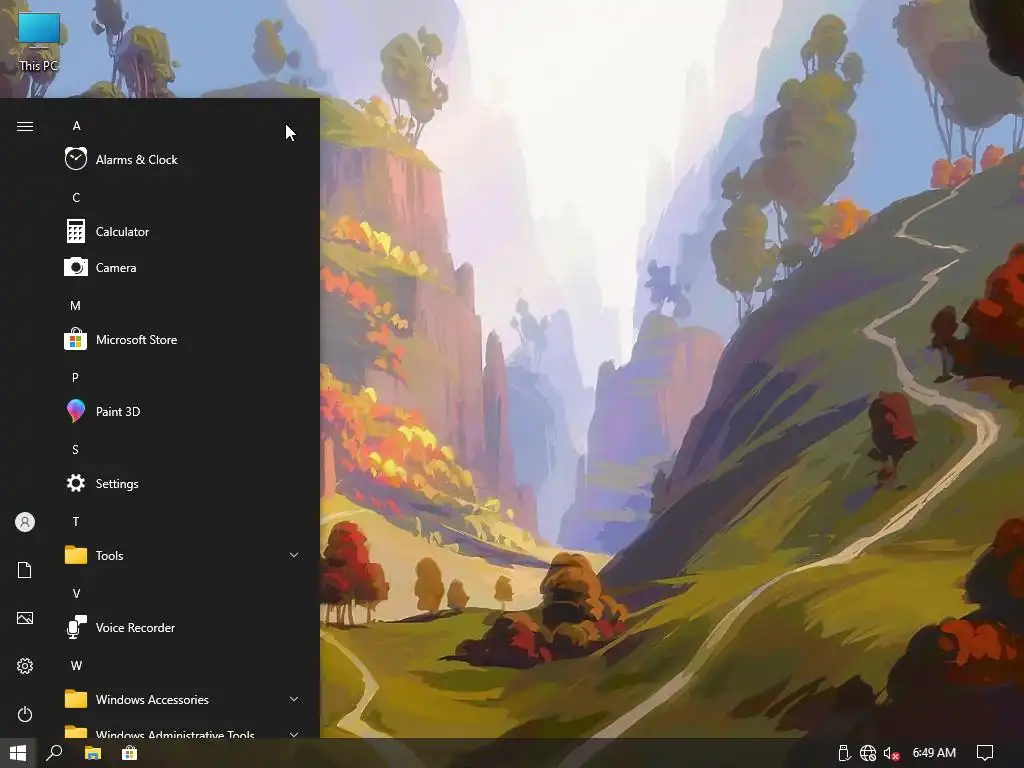Click the P section letter header
The image size is (1024, 768).
click(75, 377)
